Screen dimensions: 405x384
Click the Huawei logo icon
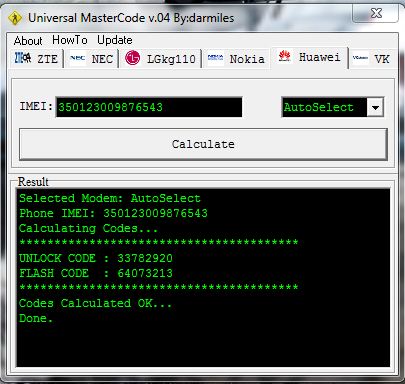[x=284, y=56]
